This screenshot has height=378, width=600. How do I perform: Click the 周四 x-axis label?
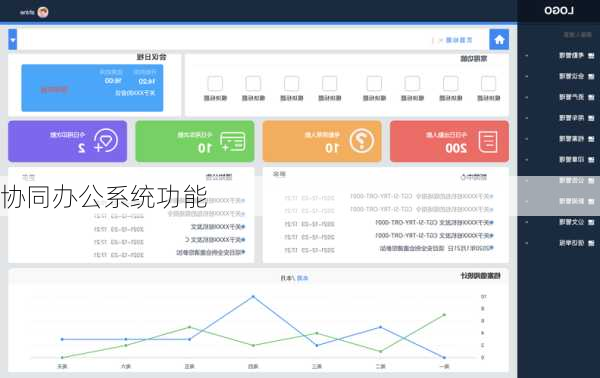[253, 367]
